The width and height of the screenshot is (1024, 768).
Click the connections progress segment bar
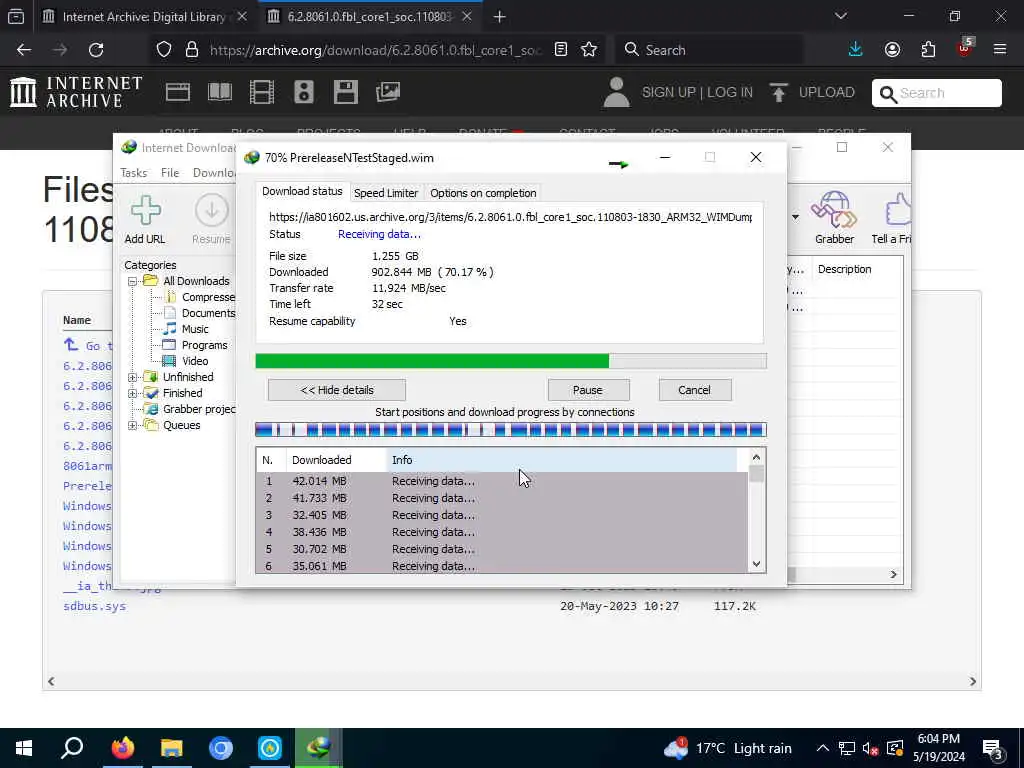[x=511, y=430]
